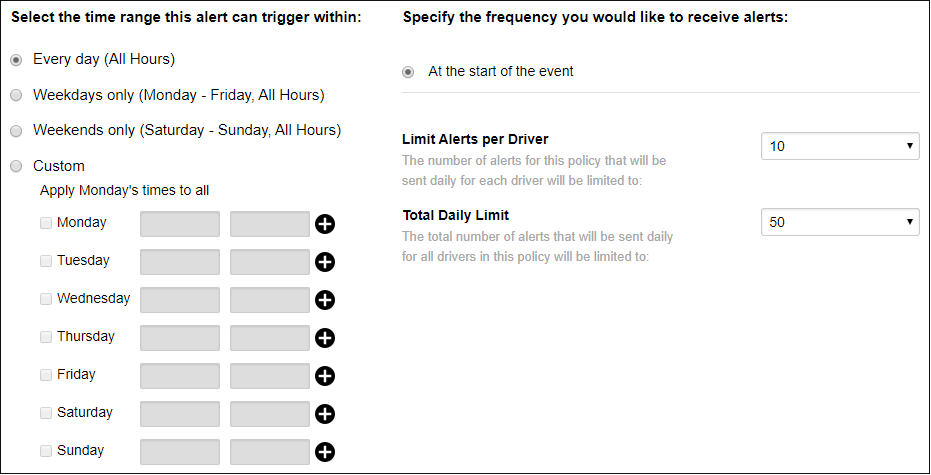Viewport: 931px width, 475px height.
Task: Add a time range for Thursday
Action: (x=325, y=338)
